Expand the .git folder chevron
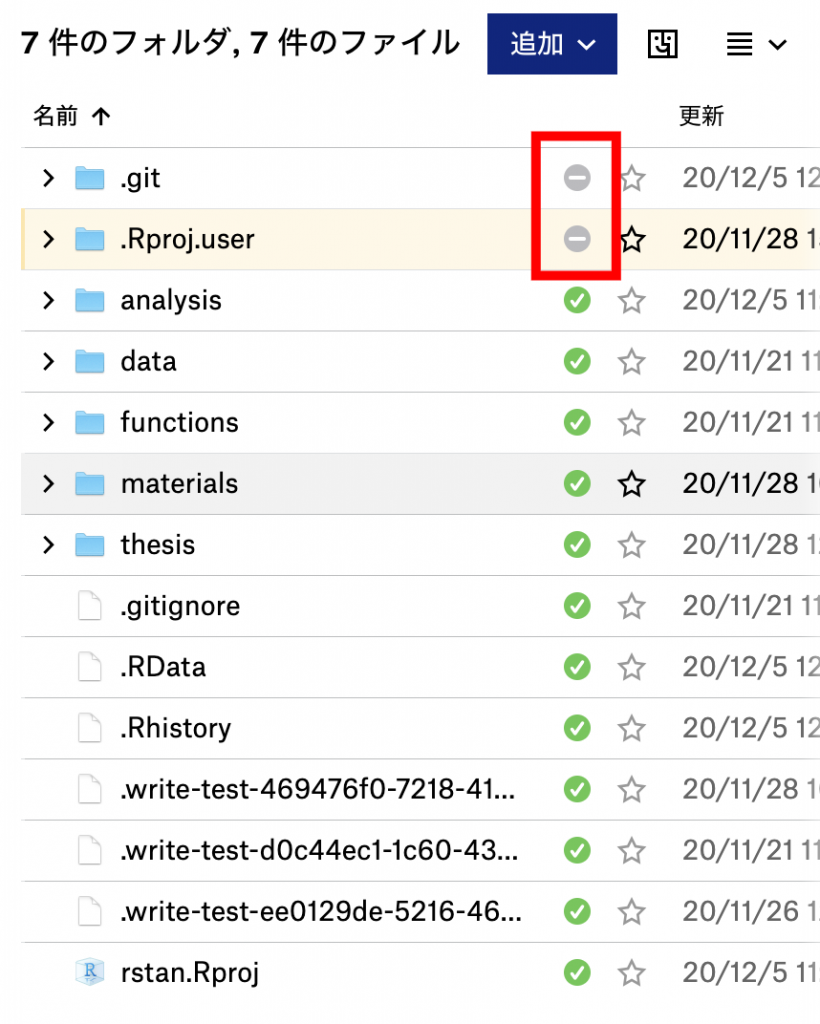Viewport: 820px width, 1024px height. tap(47, 179)
